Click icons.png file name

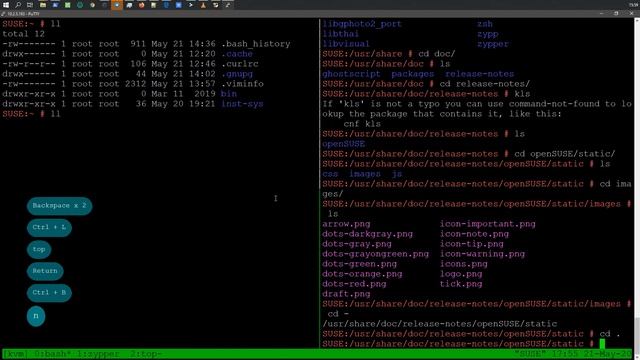pyautogui.click(x=464, y=264)
